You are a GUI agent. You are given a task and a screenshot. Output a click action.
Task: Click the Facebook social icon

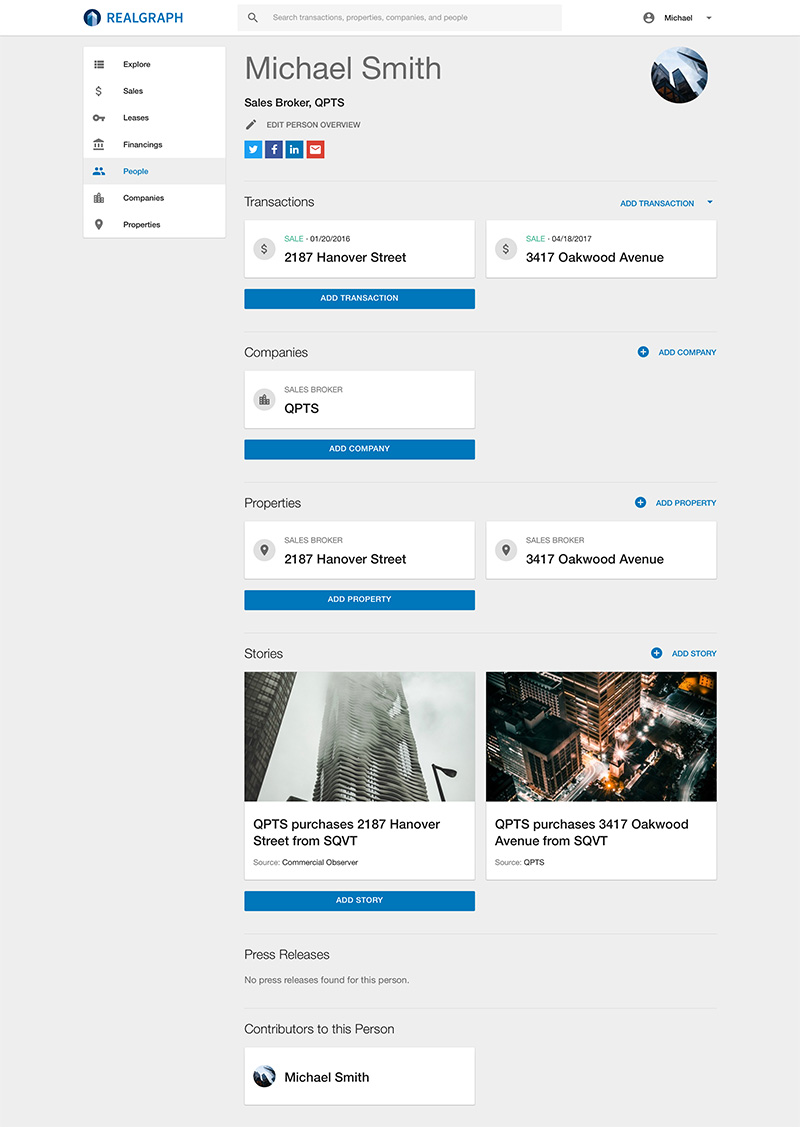(274, 150)
